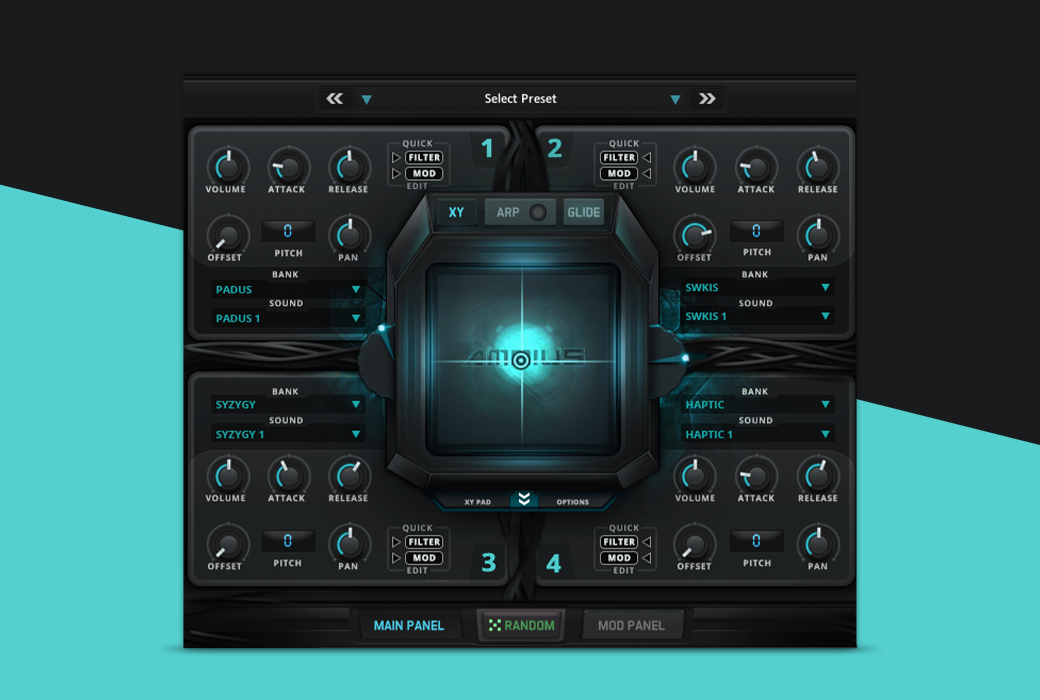The width and height of the screenshot is (1040, 700).
Task: Select the XY tab above pad
Action: coord(456,212)
